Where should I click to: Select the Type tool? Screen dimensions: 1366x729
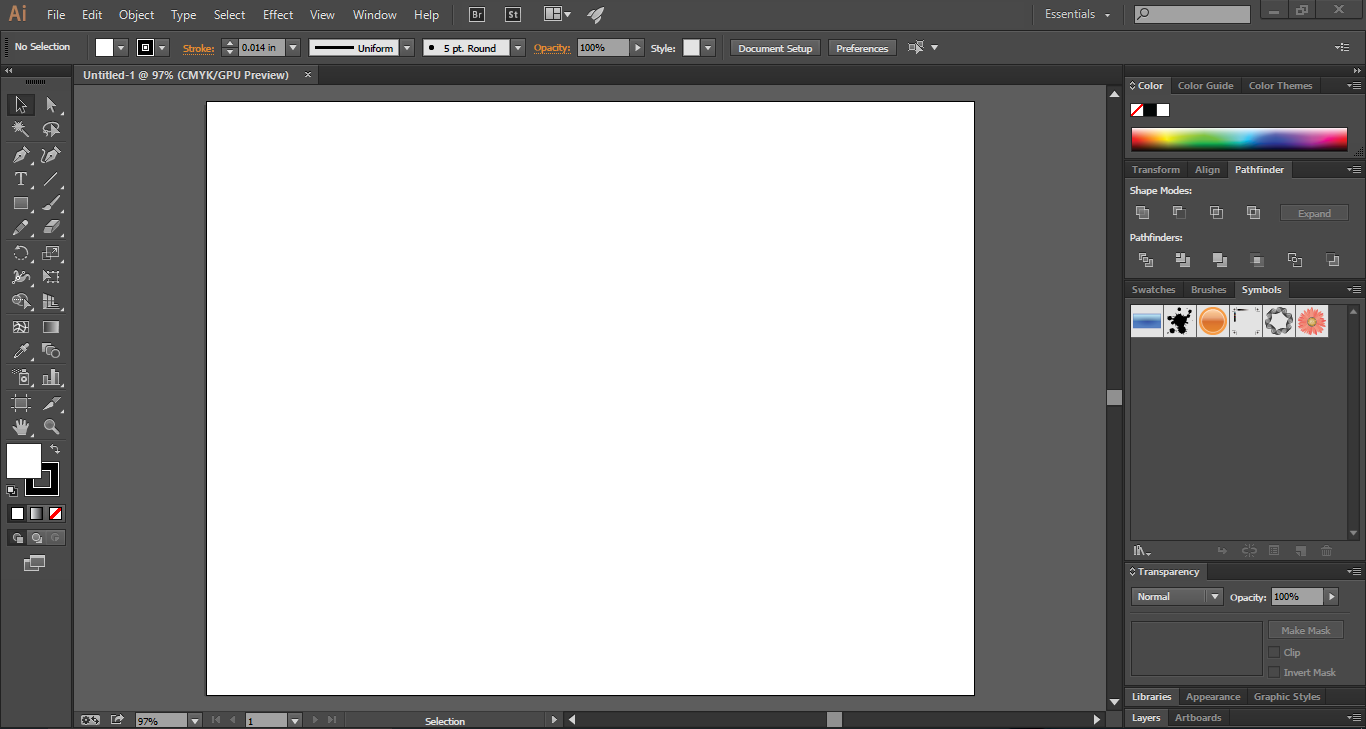click(21, 179)
